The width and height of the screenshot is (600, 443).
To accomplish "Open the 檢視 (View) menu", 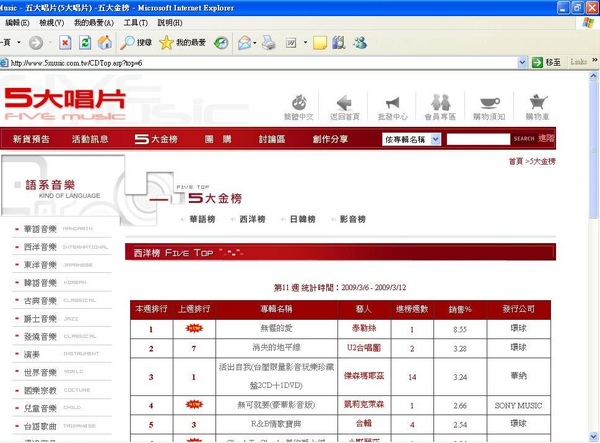I will (x=52, y=23).
